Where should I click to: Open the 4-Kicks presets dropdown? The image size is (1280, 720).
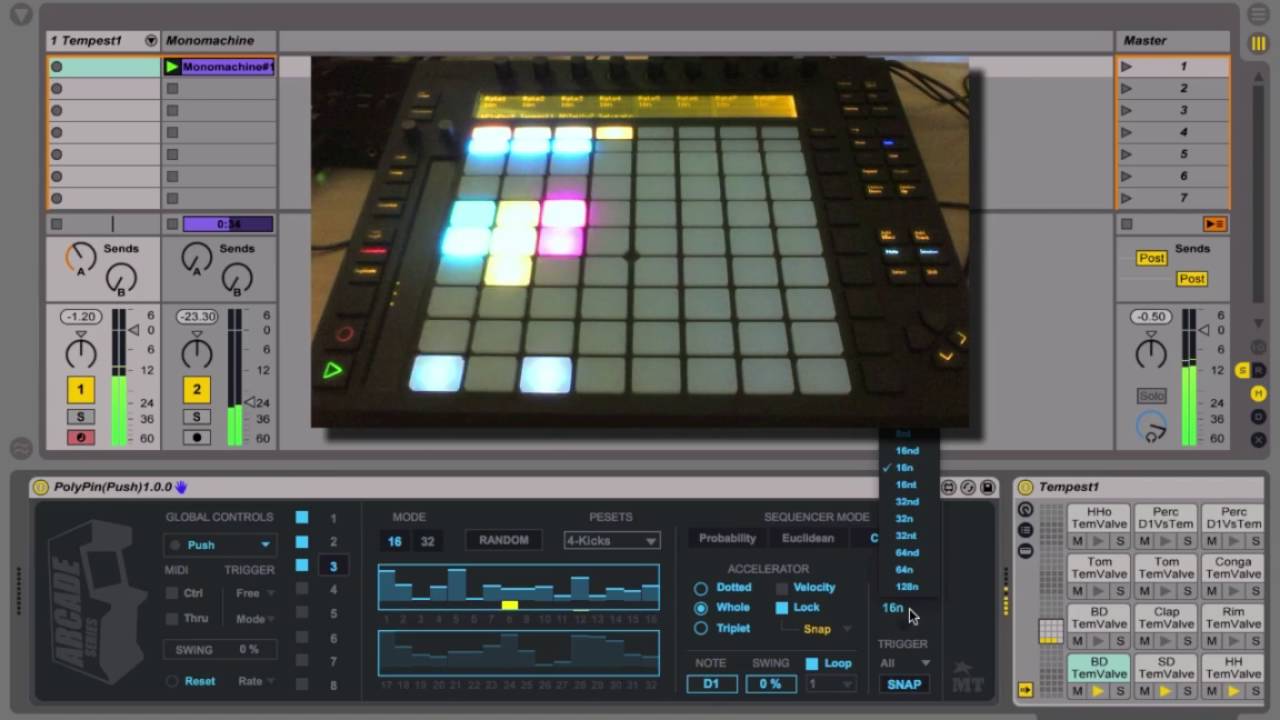[611, 540]
